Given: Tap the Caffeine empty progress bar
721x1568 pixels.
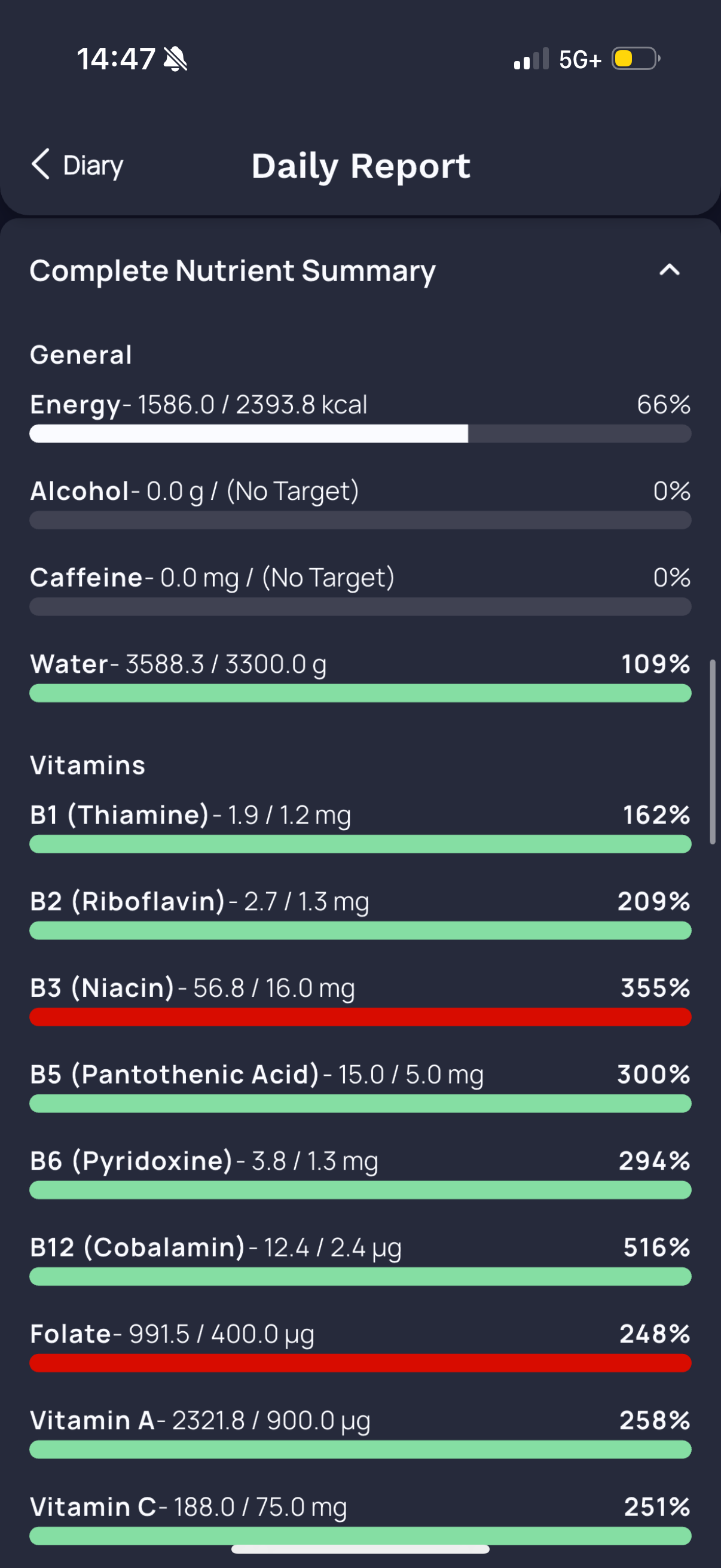Looking at the screenshot, I should (x=360, y=606).
